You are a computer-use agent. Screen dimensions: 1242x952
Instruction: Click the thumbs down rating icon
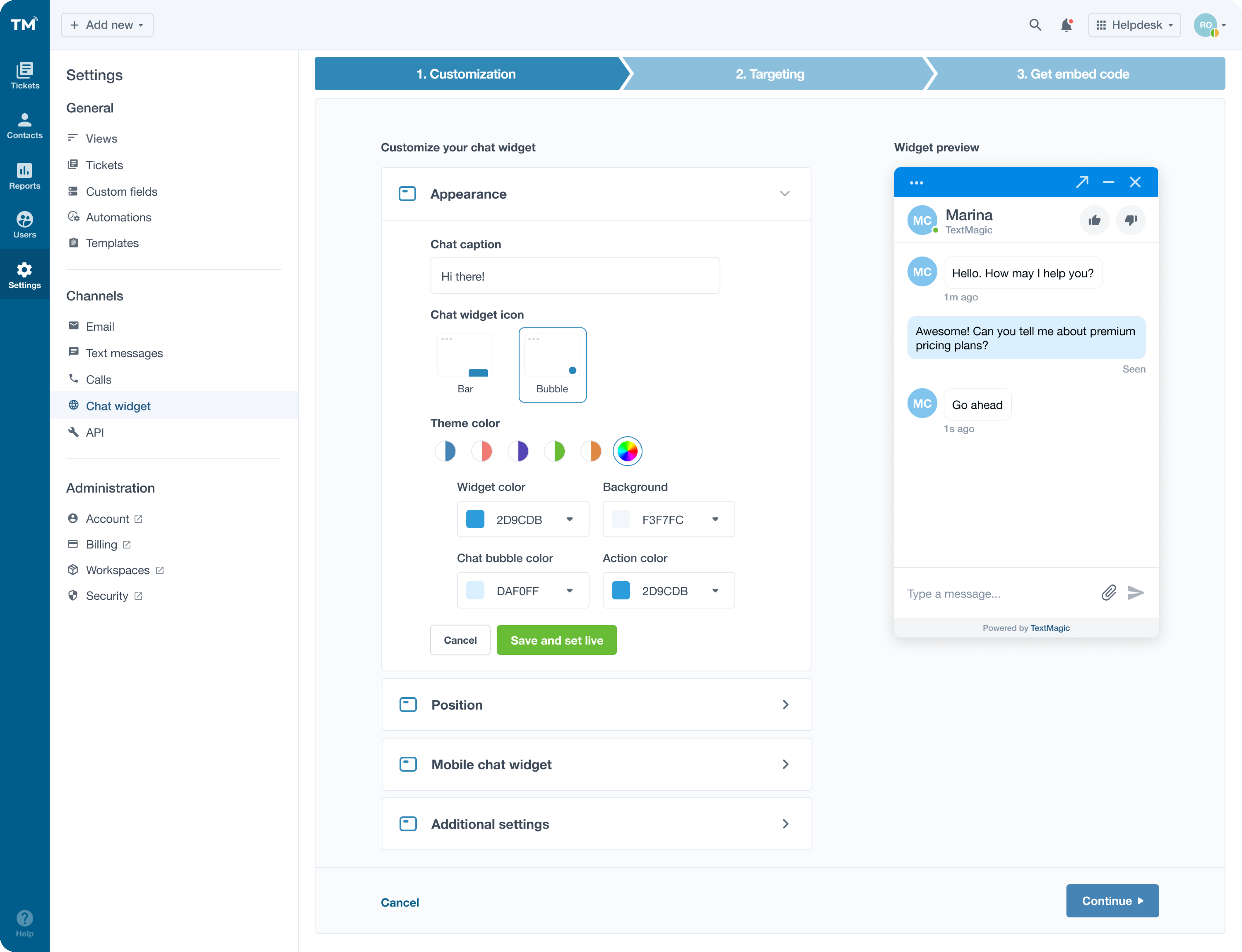point(1130,220)
